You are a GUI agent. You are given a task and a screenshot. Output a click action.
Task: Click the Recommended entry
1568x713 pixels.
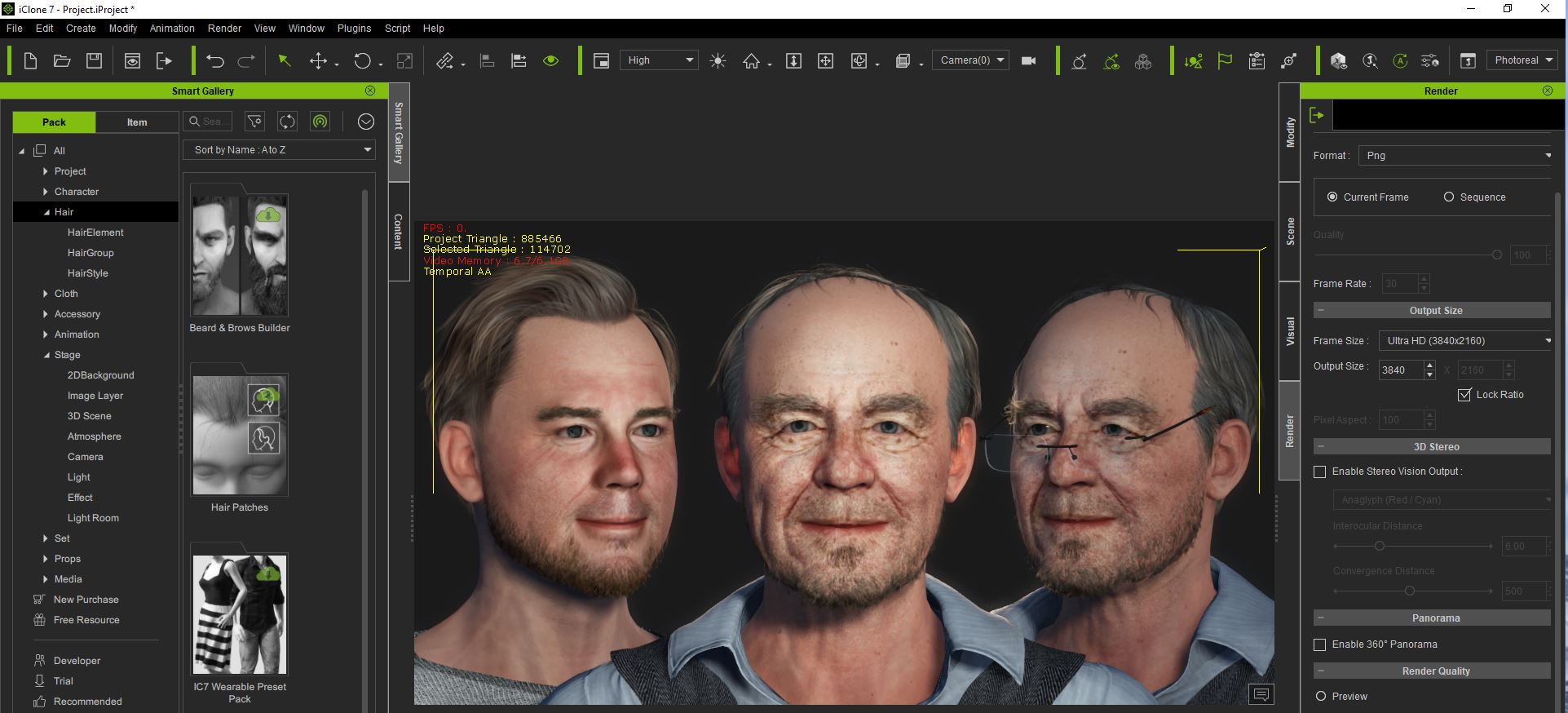(87, 702)
